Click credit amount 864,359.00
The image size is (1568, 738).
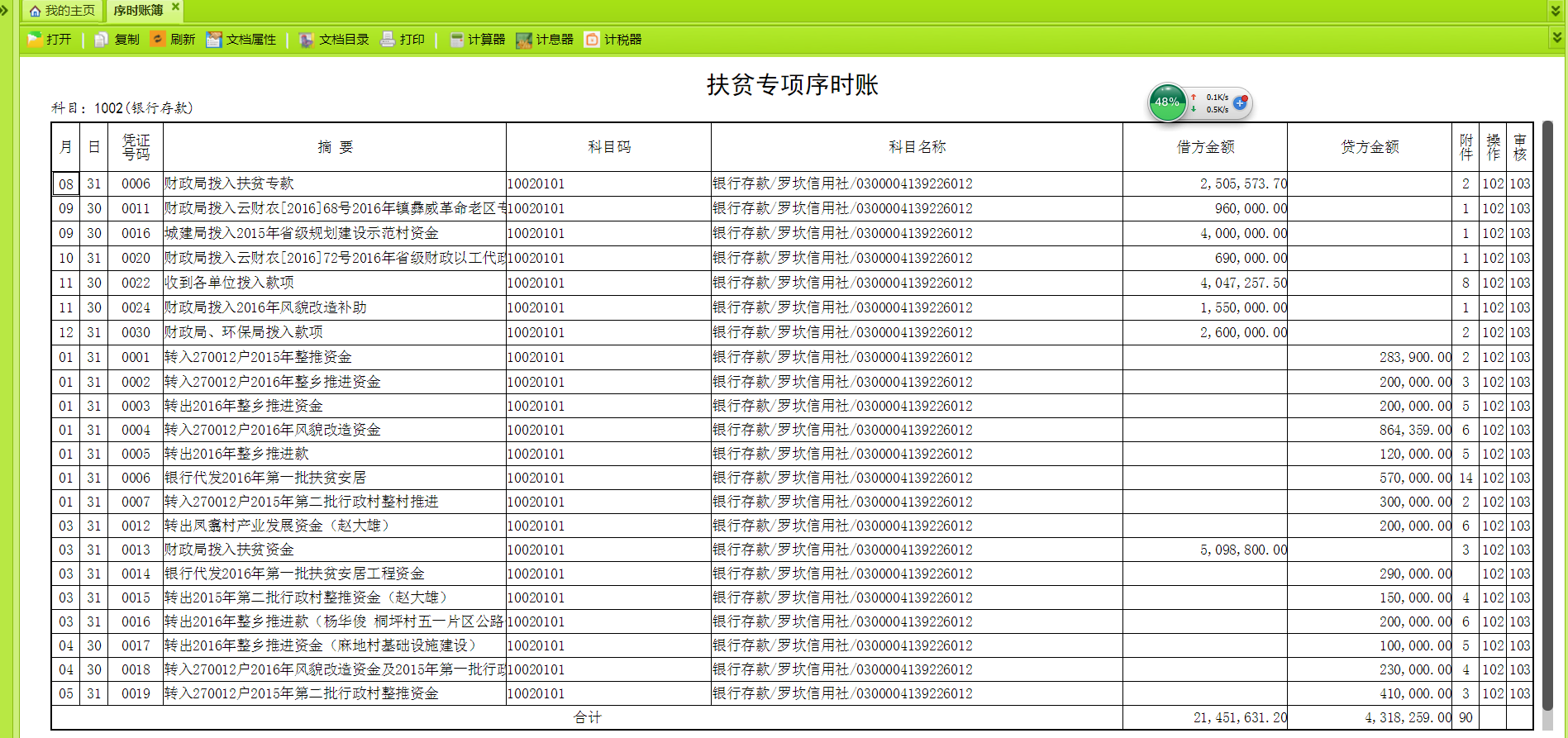click(1415, 430)
